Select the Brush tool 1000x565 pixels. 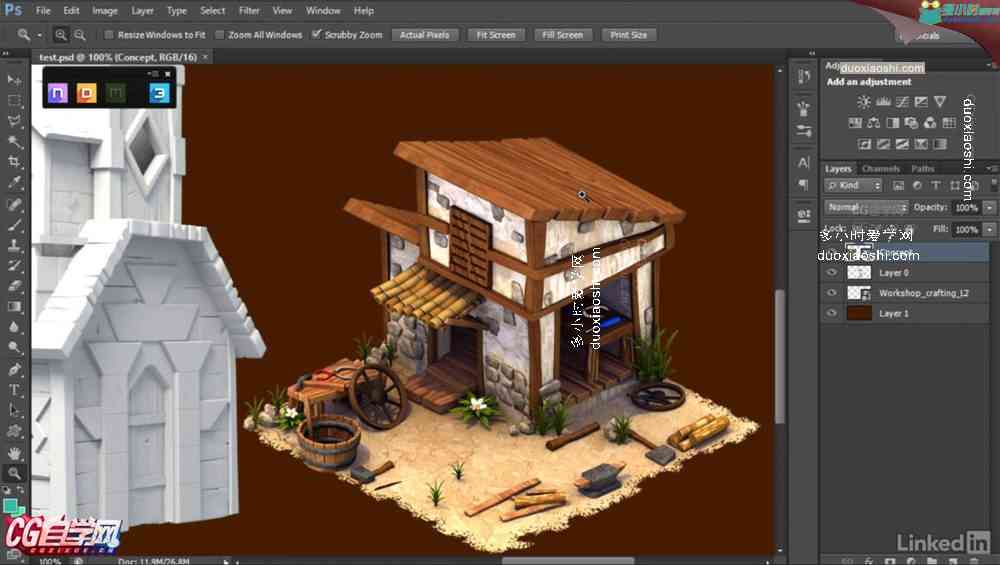[14, 224]
